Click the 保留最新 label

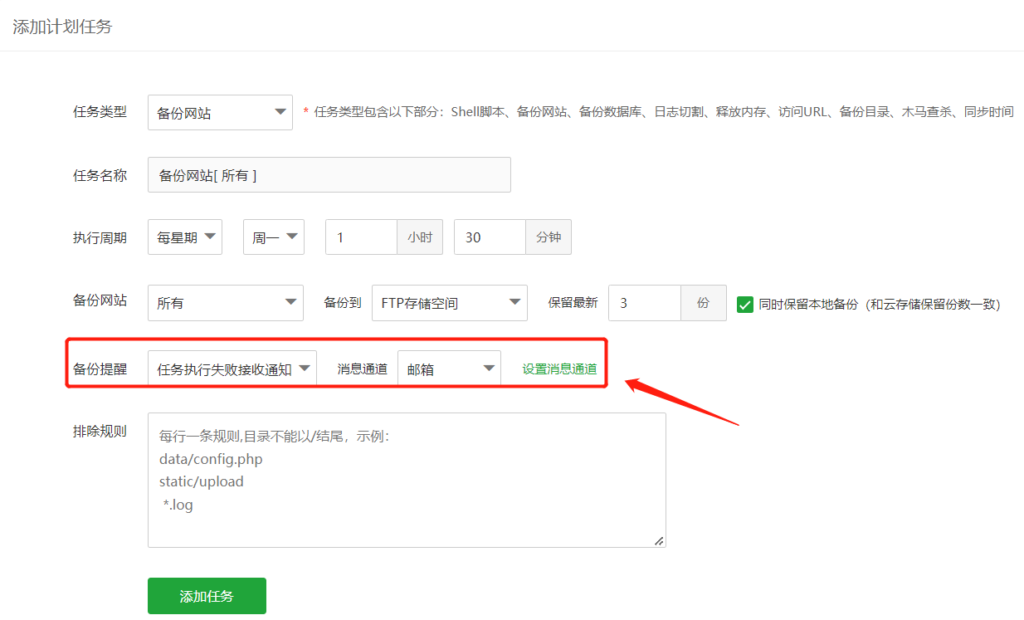(573, 302)
